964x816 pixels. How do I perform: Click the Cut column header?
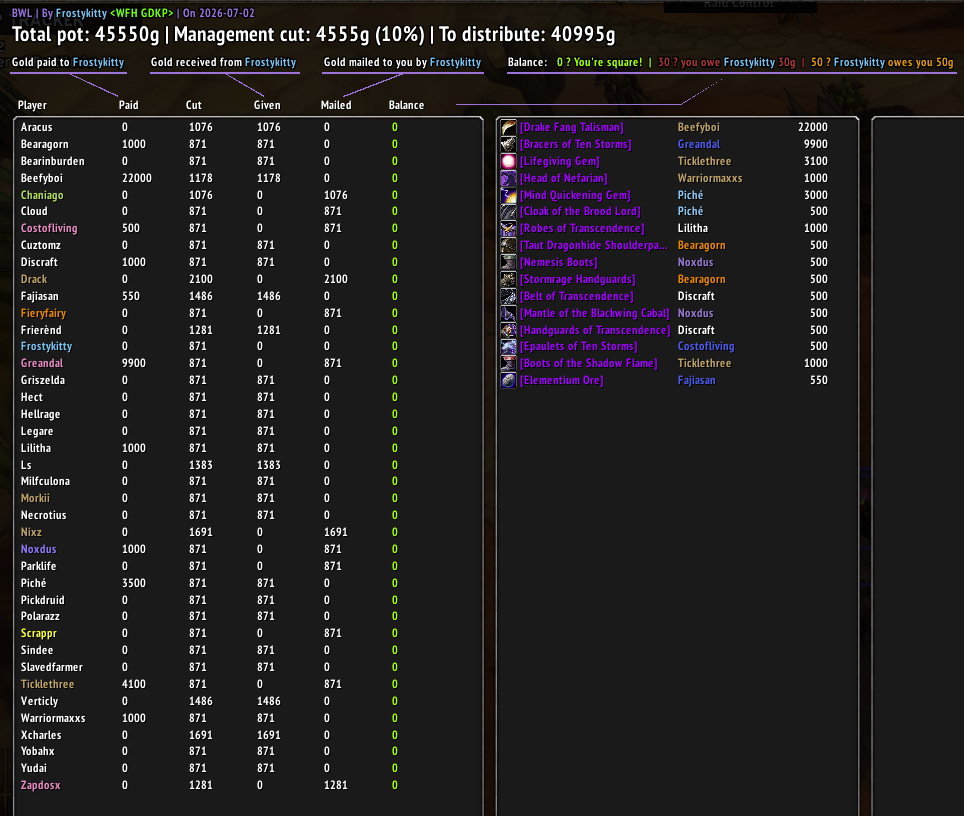point(194,105)
